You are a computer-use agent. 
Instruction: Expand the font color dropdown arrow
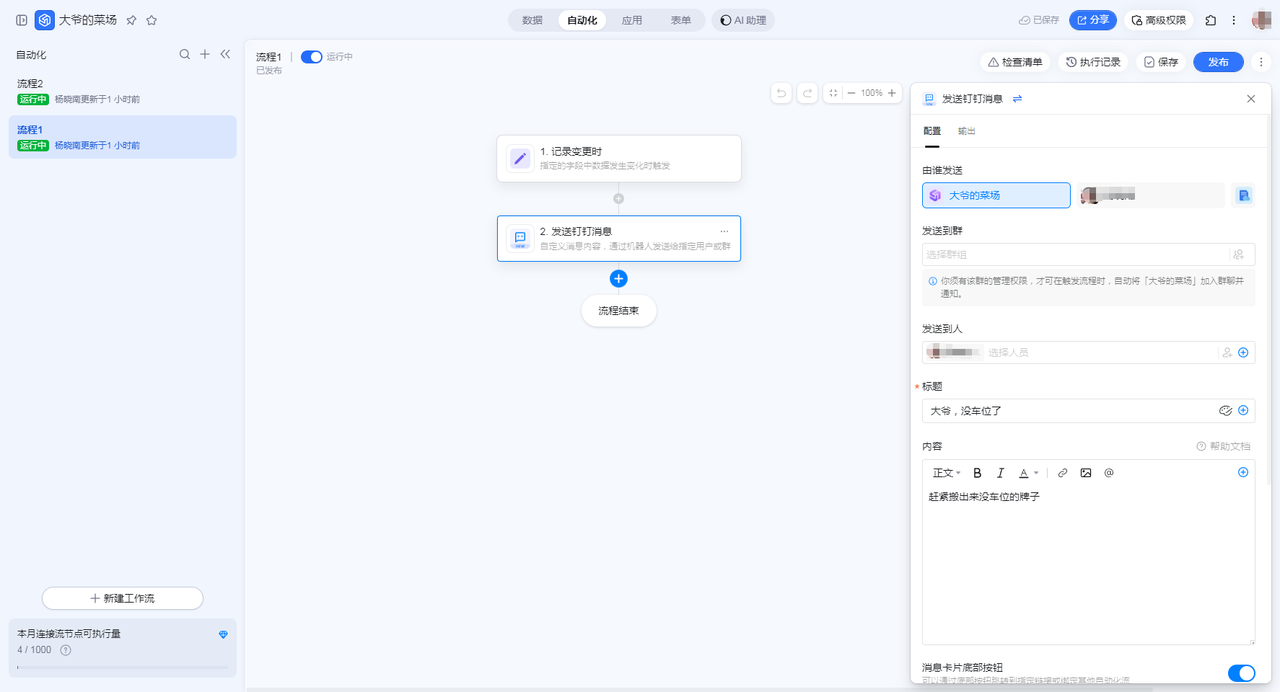point(1036,473)
